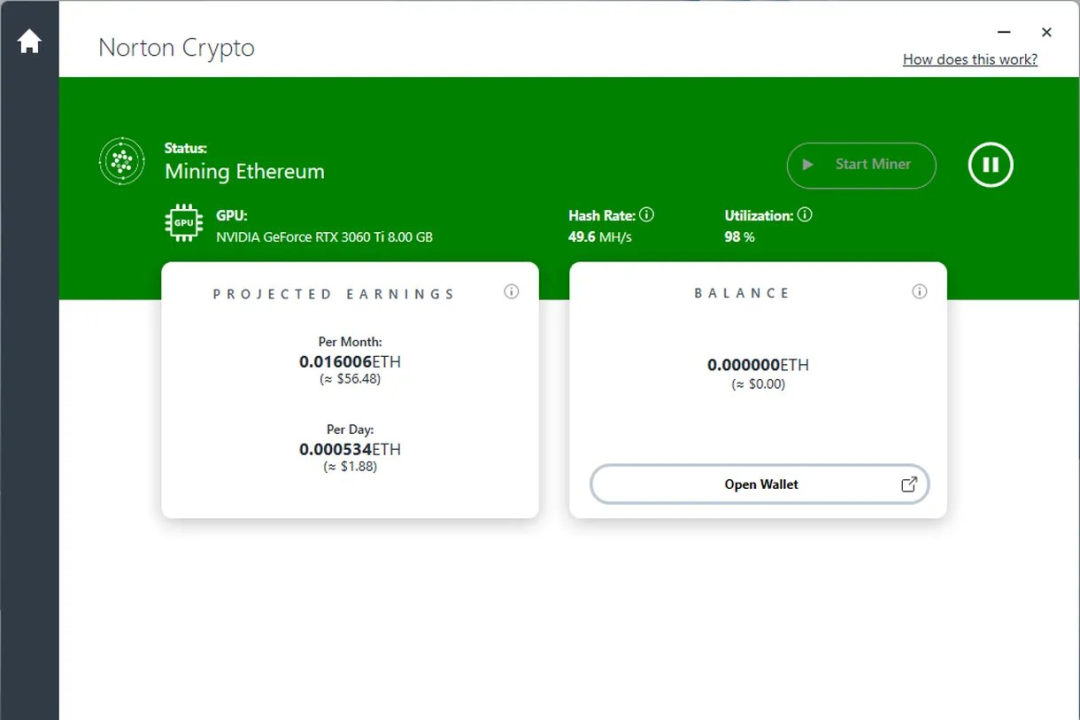Viewport: 1080px width, 720px height.
Task: Click the Utilization info icon
Action: click(804, 215)
